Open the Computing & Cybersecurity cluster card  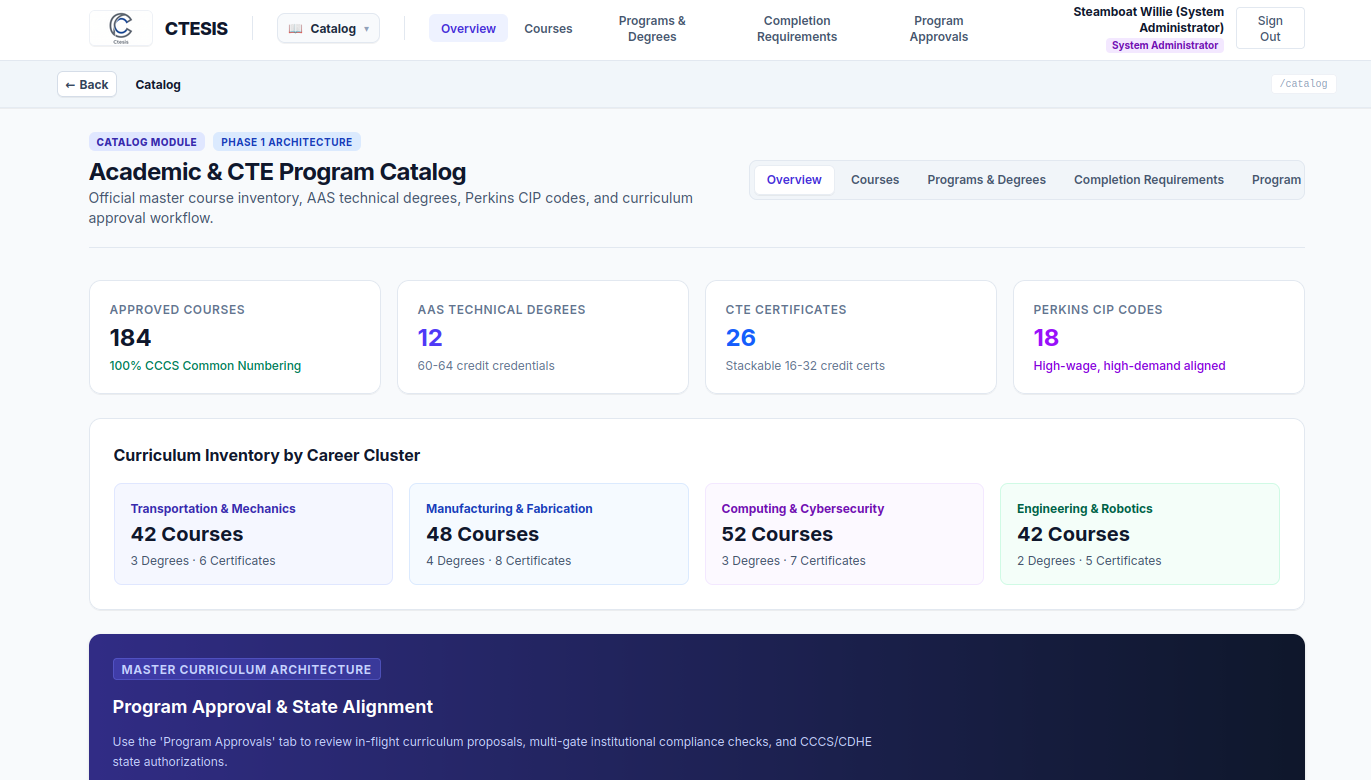coord(844,534)
